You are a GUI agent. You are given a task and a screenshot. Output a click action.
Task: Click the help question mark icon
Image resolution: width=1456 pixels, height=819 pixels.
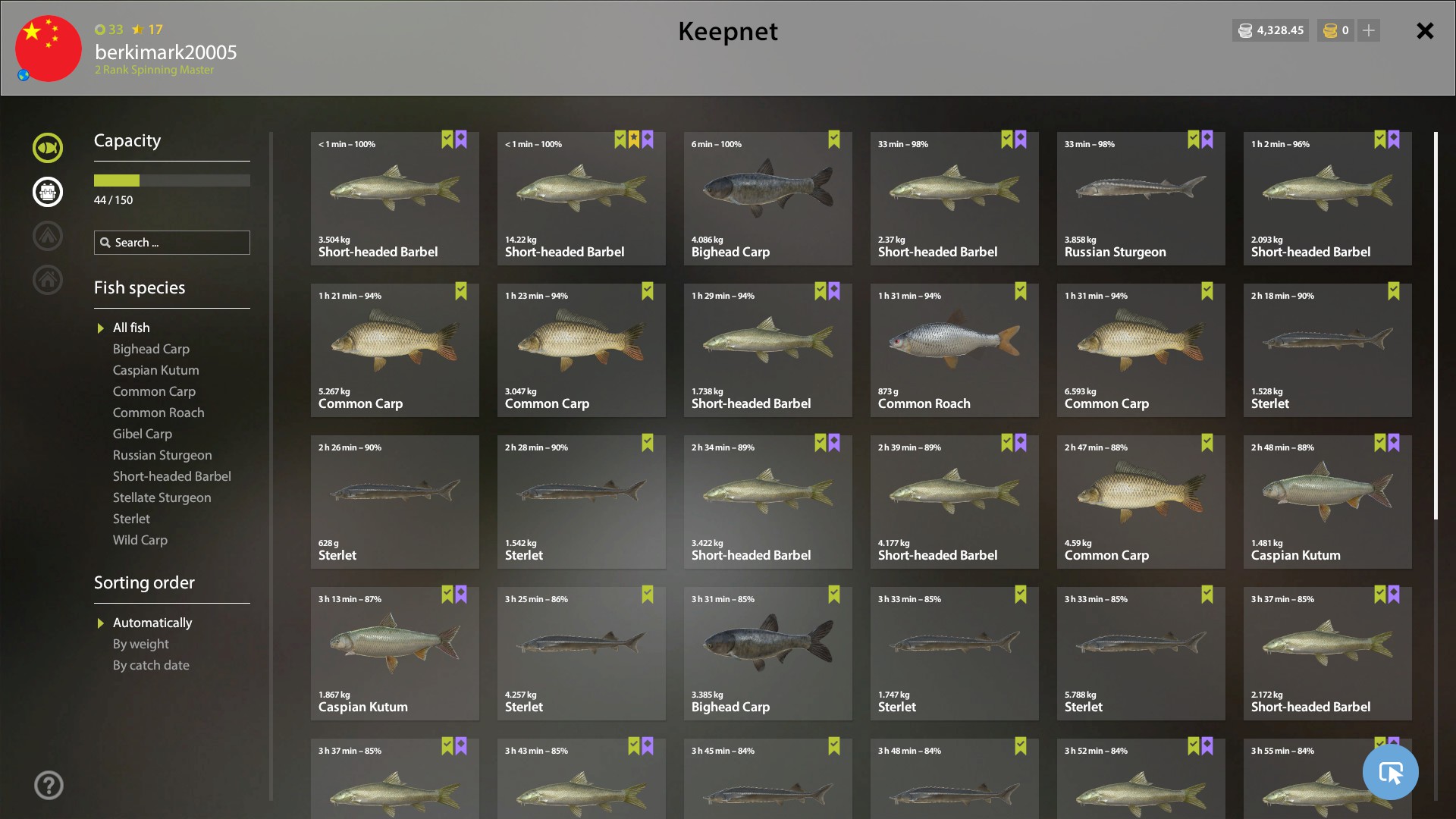tap(49, 786)
